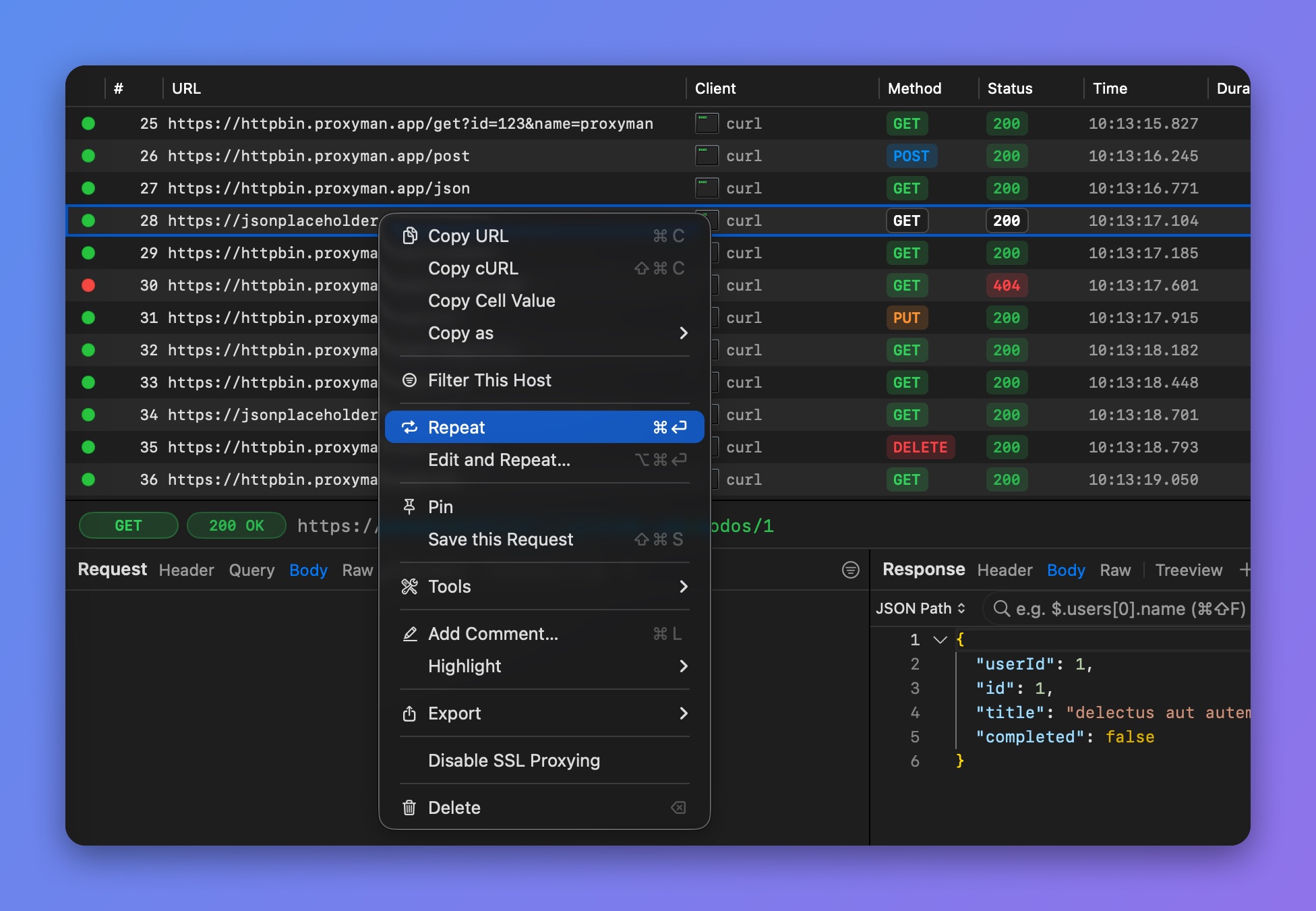Screen dimensions: 1316x911
Task: Click the 200 OK status badge
Action: (236, 526)
